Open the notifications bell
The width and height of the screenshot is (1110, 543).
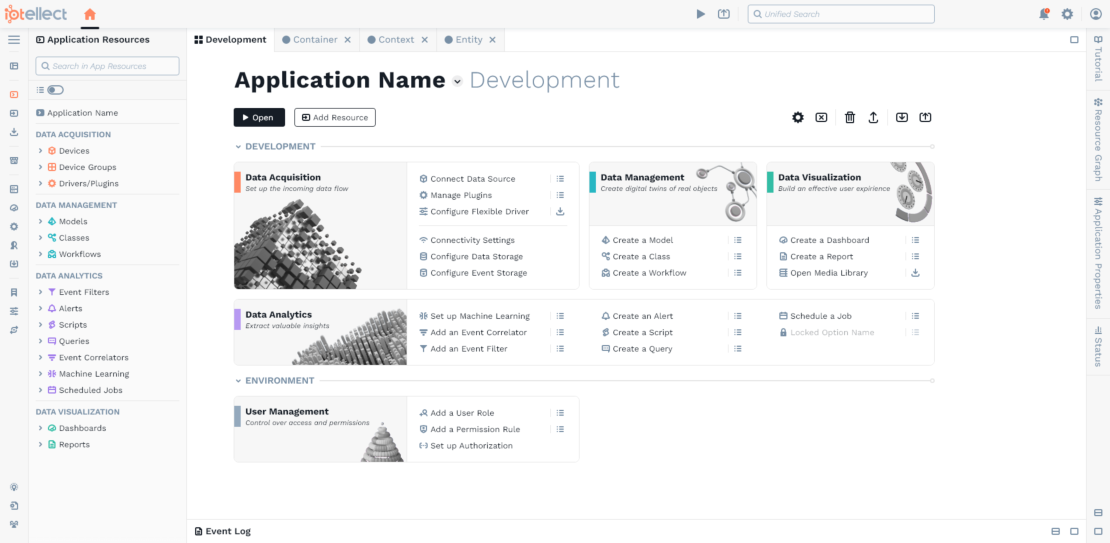coord(1044,14)
